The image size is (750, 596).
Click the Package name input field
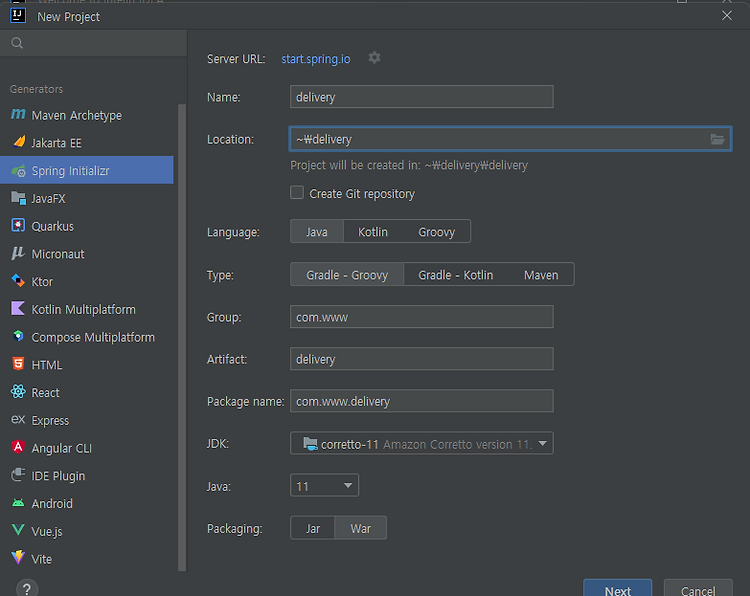(x=422, y=401)
